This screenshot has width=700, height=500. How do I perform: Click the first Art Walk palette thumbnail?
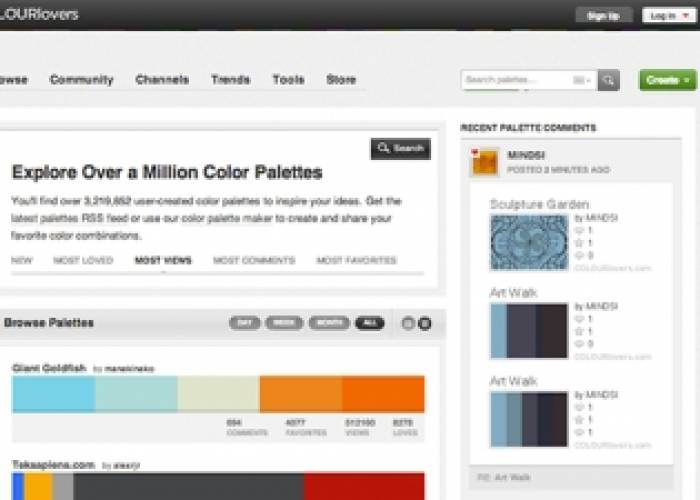529,331
